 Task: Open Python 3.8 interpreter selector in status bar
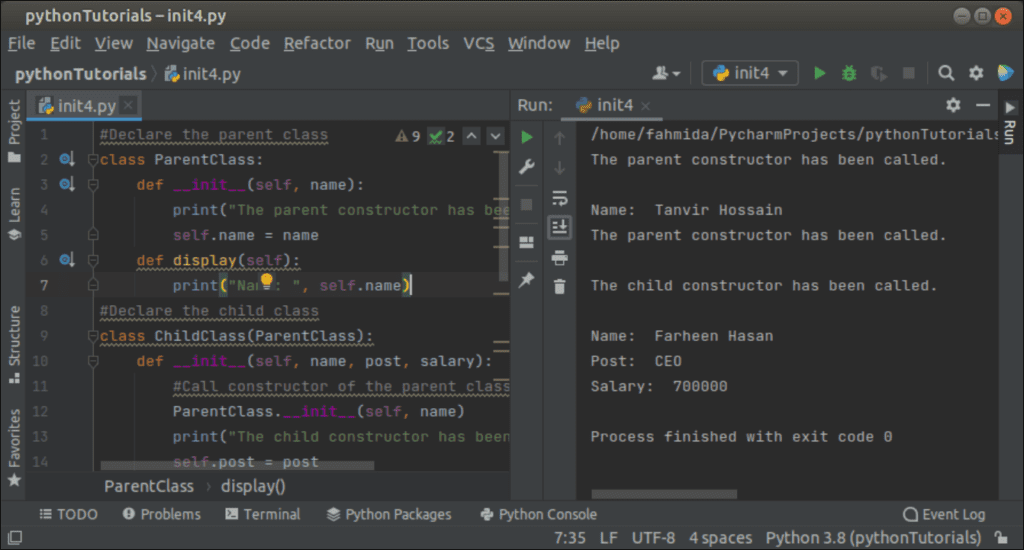pyautogui.click(x=873, y=538)
